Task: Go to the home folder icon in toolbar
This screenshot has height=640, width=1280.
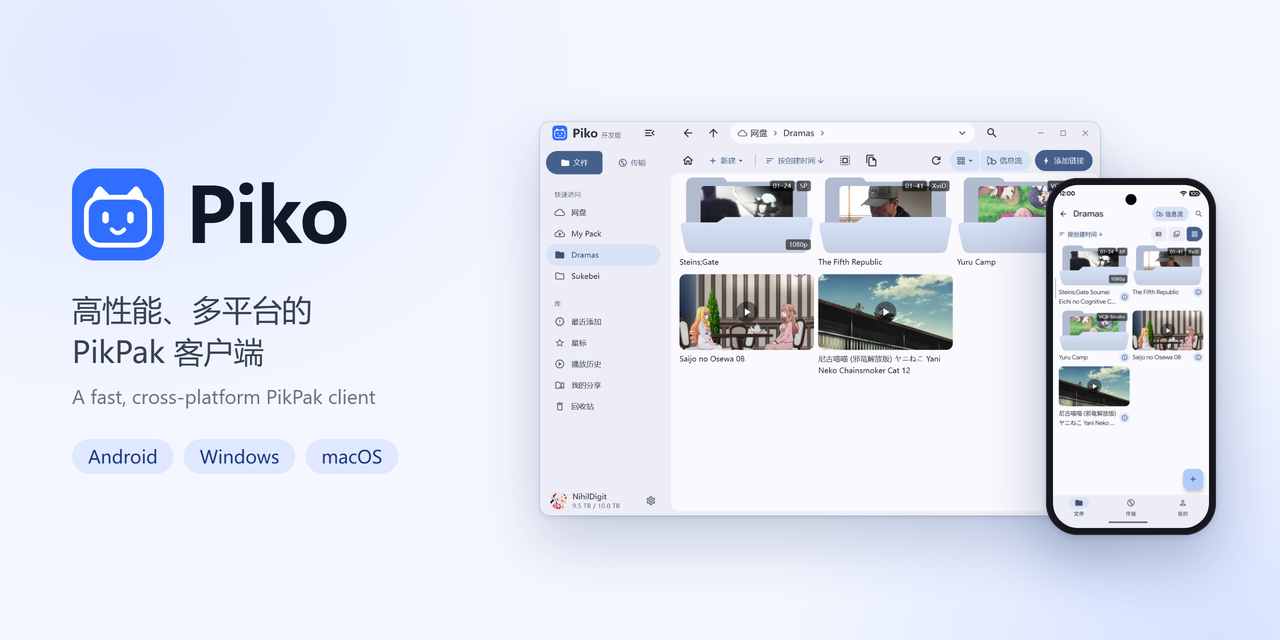Action: click(x=688, y=160)
